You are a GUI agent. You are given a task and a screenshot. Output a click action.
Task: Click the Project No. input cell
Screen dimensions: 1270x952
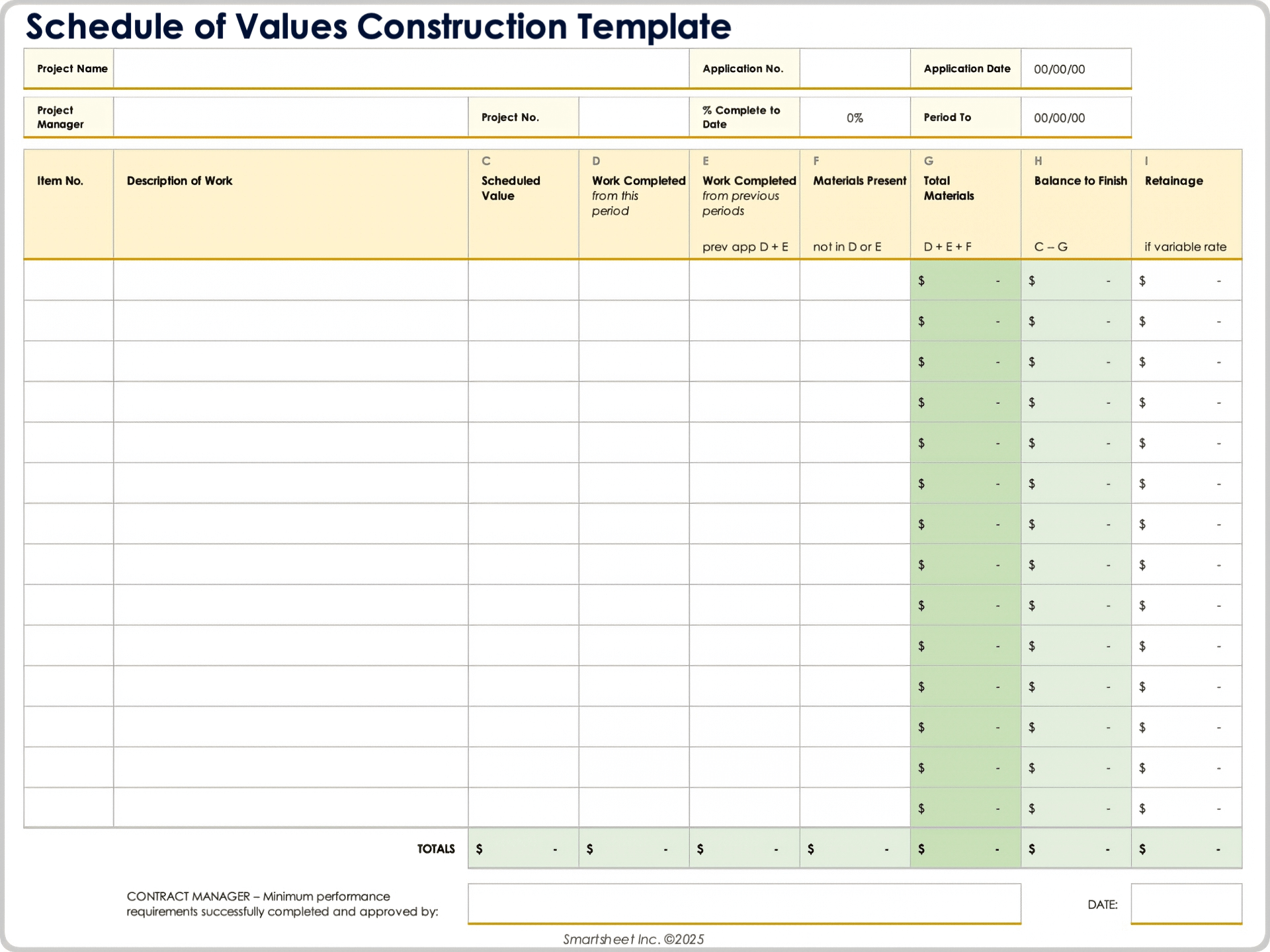click(633, 117)
